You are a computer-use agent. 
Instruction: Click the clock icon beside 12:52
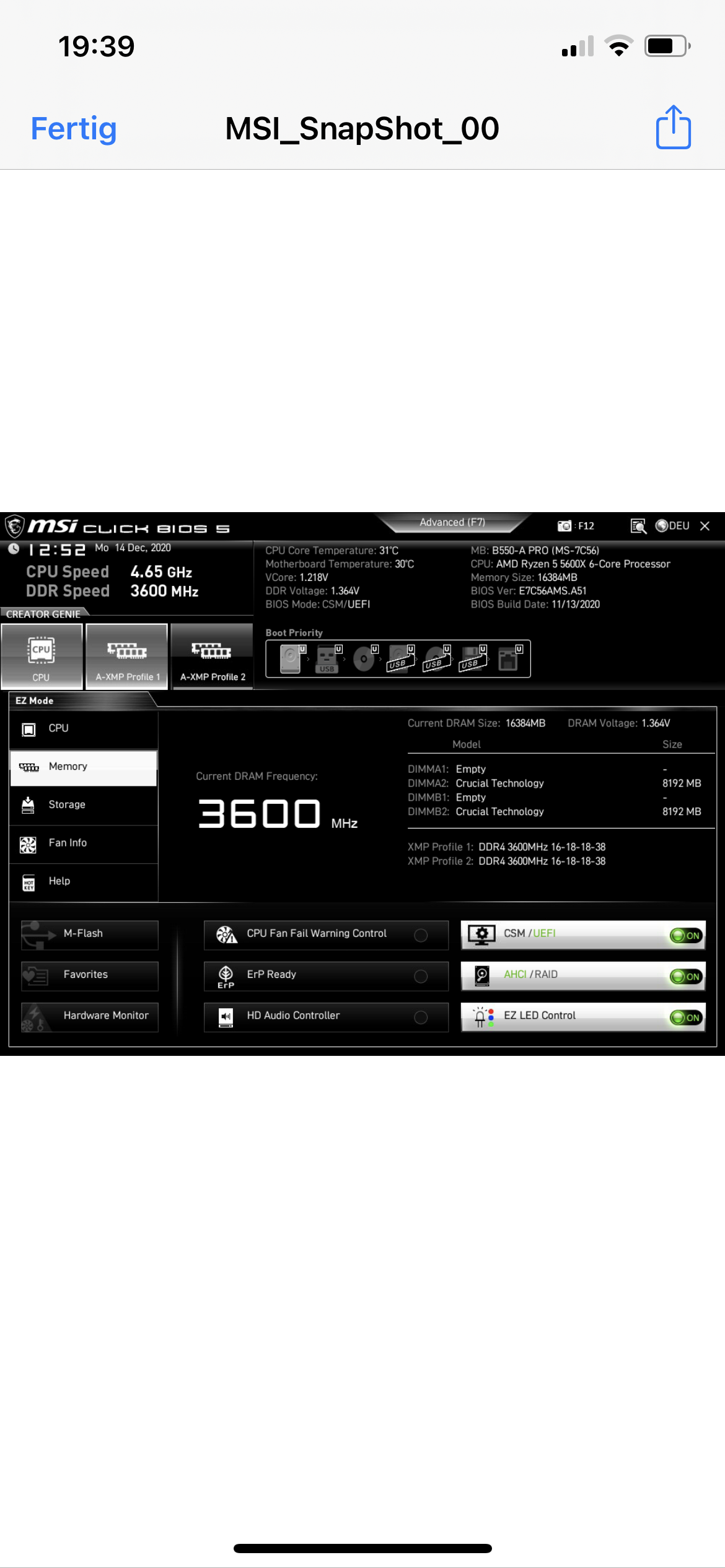pyautogui.click(x=14, y=549)
